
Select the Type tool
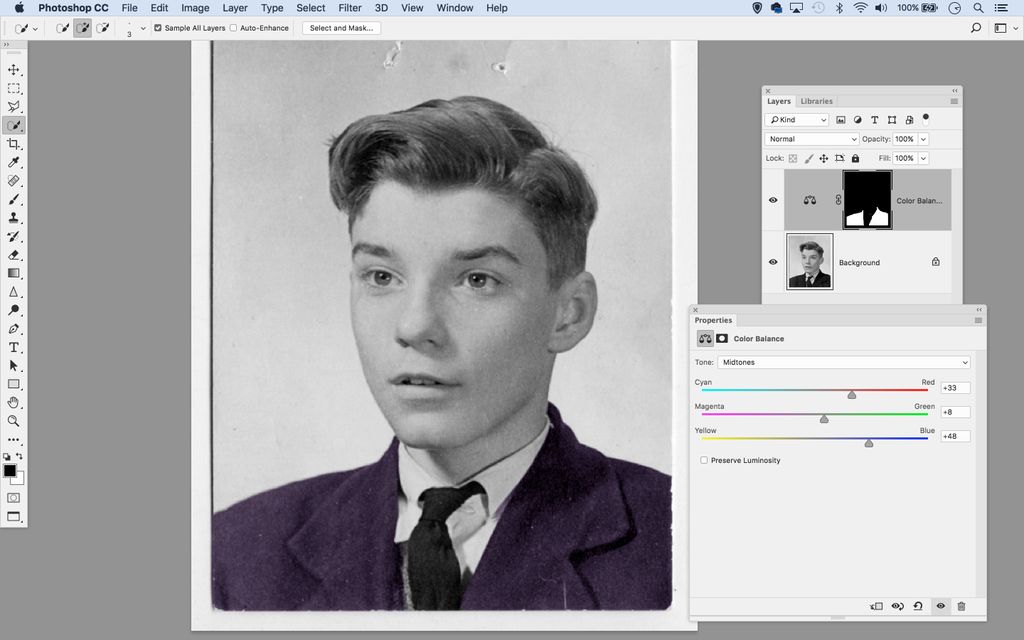pos(14,347)
